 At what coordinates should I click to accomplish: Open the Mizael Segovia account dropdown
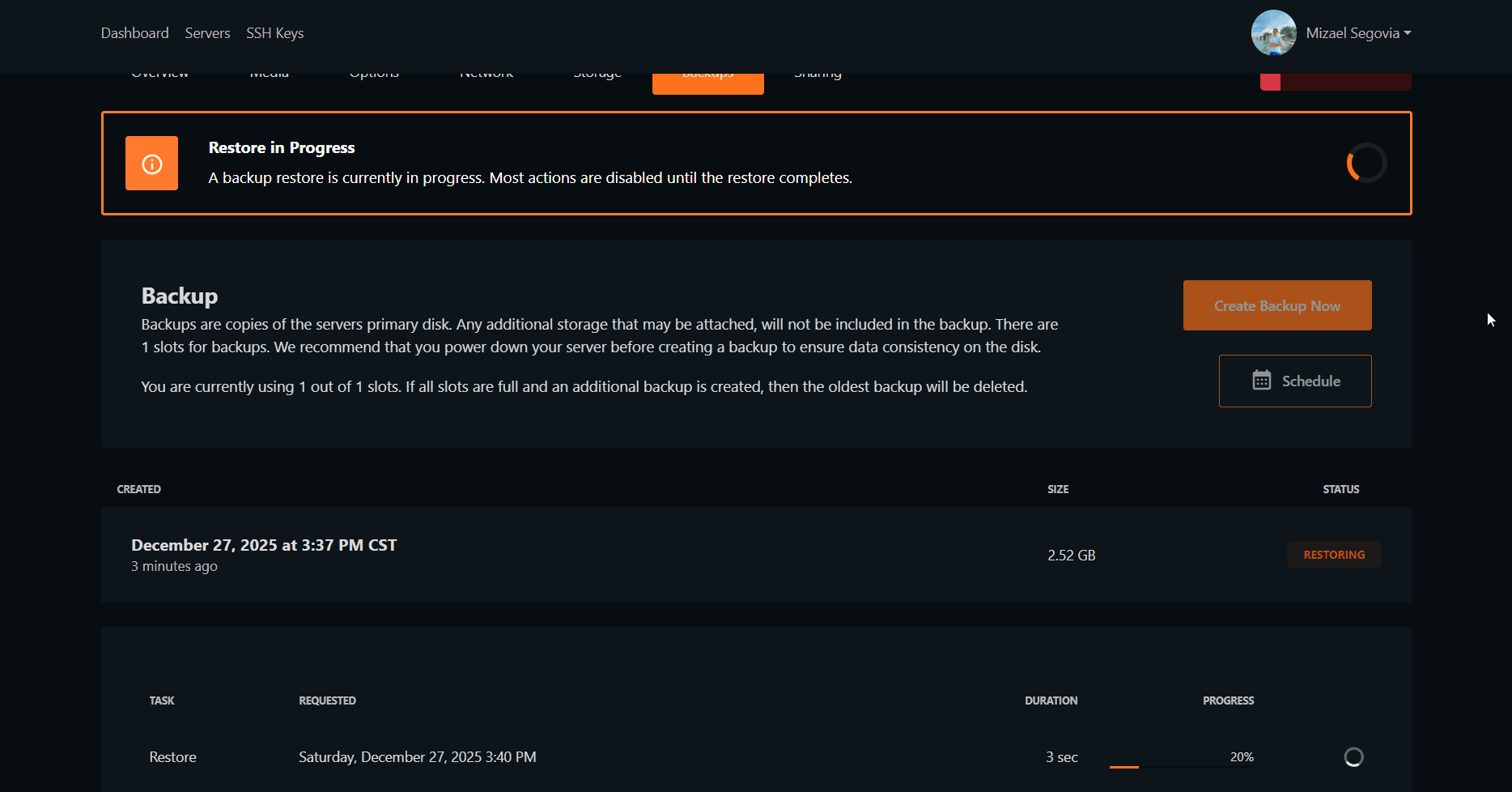tap(1358, 33)
